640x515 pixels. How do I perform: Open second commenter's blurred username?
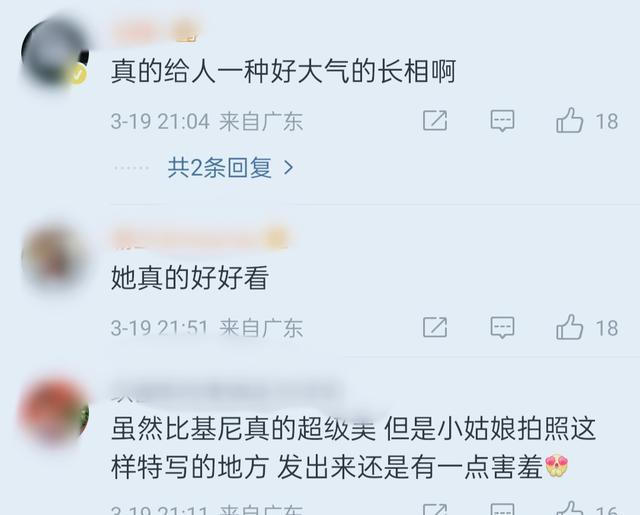point(200,238)
